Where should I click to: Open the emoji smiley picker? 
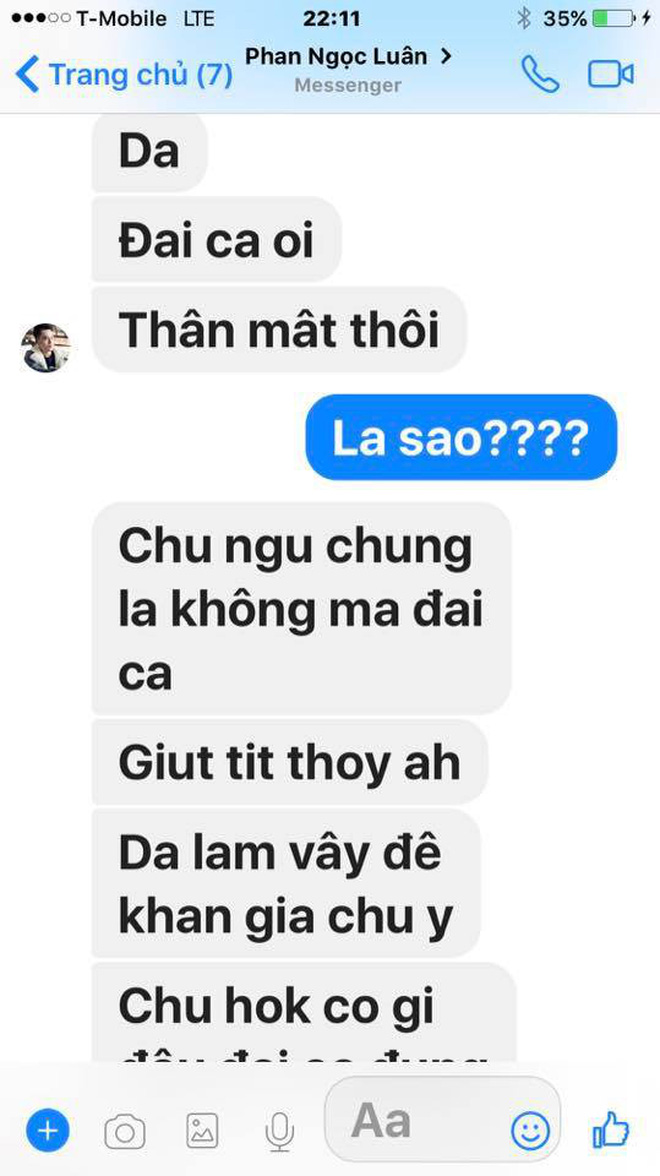530,1130
